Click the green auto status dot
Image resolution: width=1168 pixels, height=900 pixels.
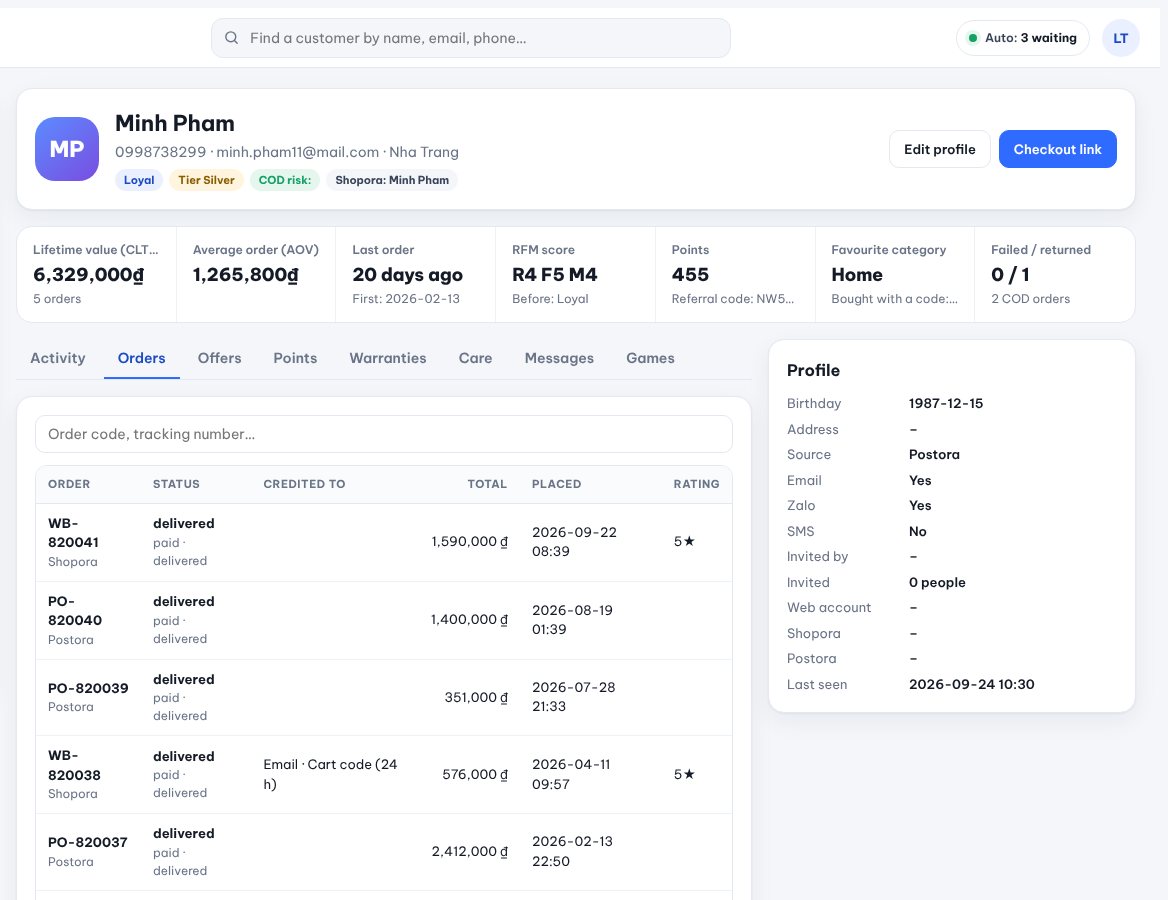(972, 38)
